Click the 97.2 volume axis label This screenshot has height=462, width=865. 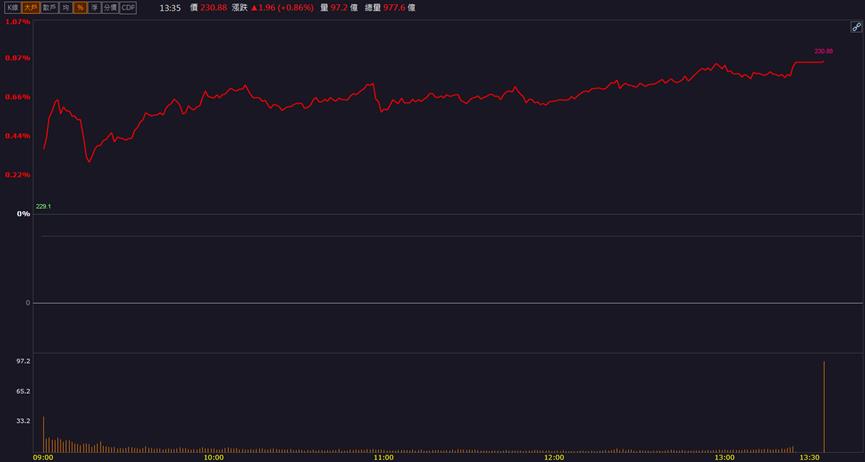[x=23, y=361]
